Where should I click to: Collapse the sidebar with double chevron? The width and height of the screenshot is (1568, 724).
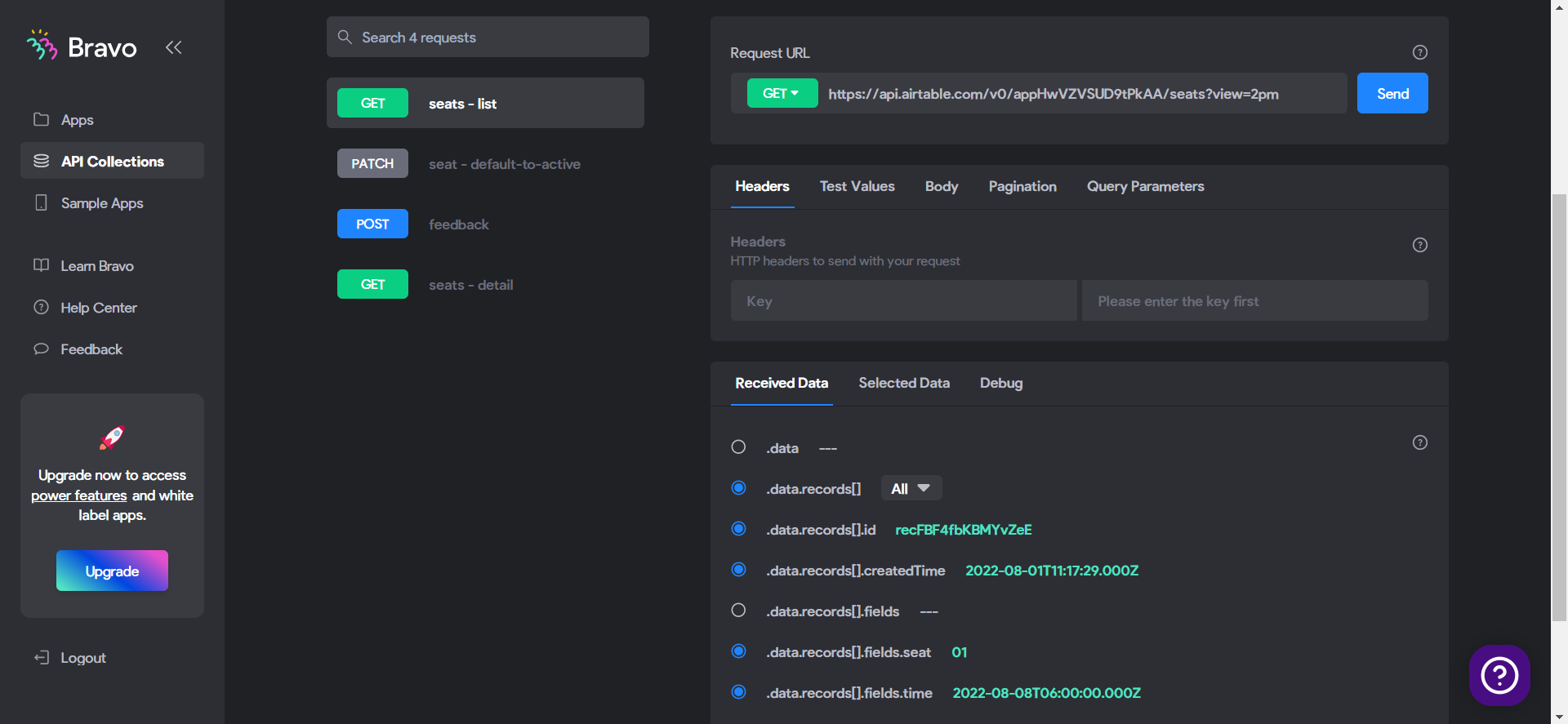pos(173,47)
